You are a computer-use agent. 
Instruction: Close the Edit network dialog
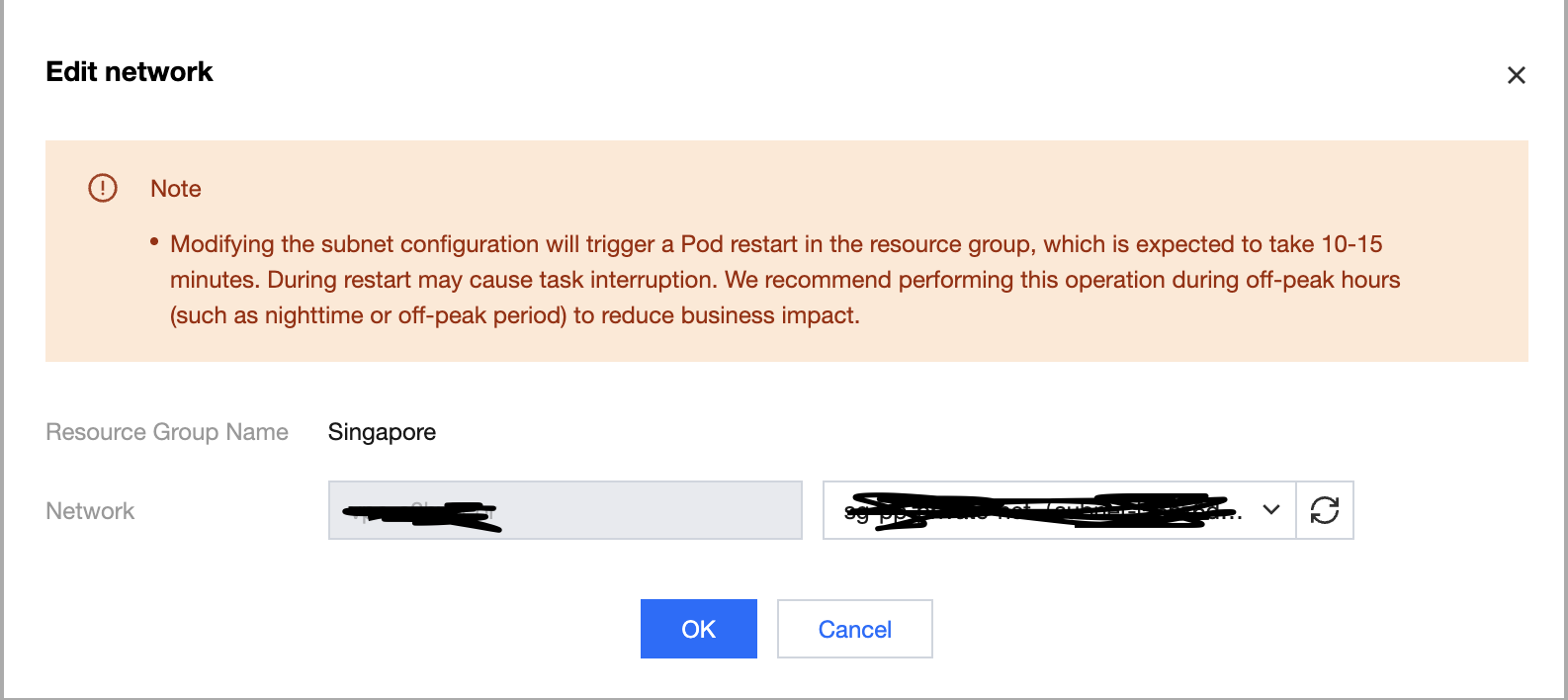tap(1516, 75)
